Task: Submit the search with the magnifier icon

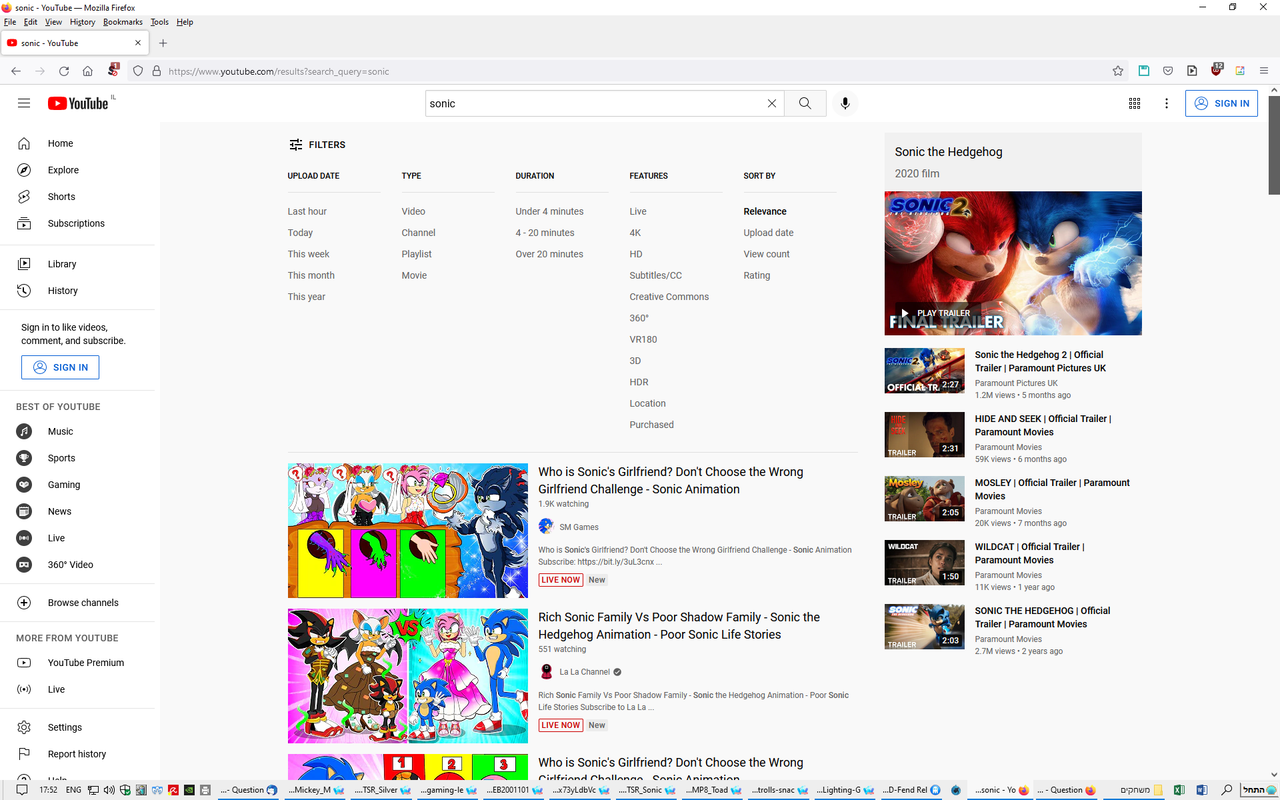Action: point(805,103)
